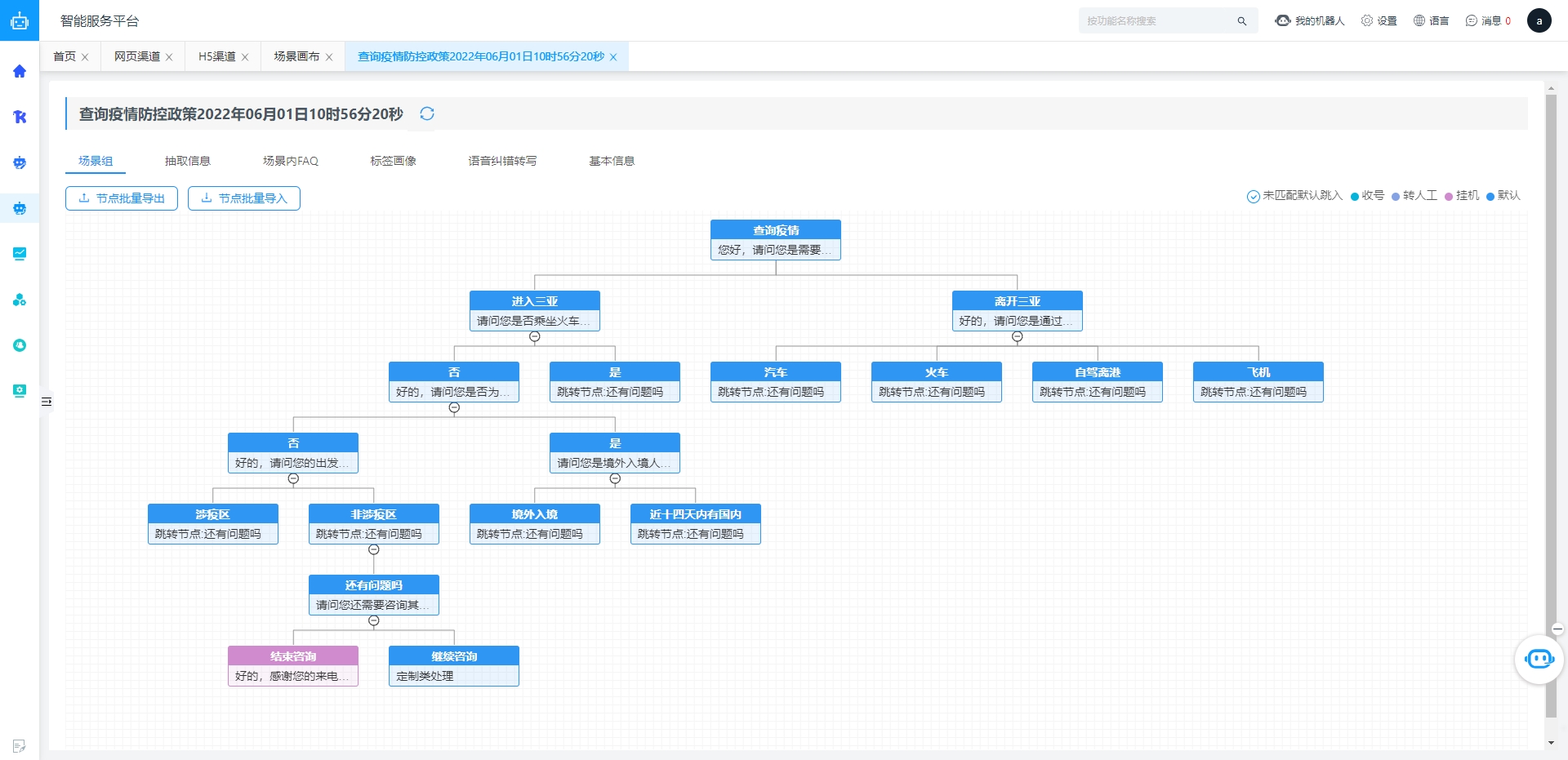Click the 收号 legend color dot
The image size is (1568, 760).
pos(1355,197)
